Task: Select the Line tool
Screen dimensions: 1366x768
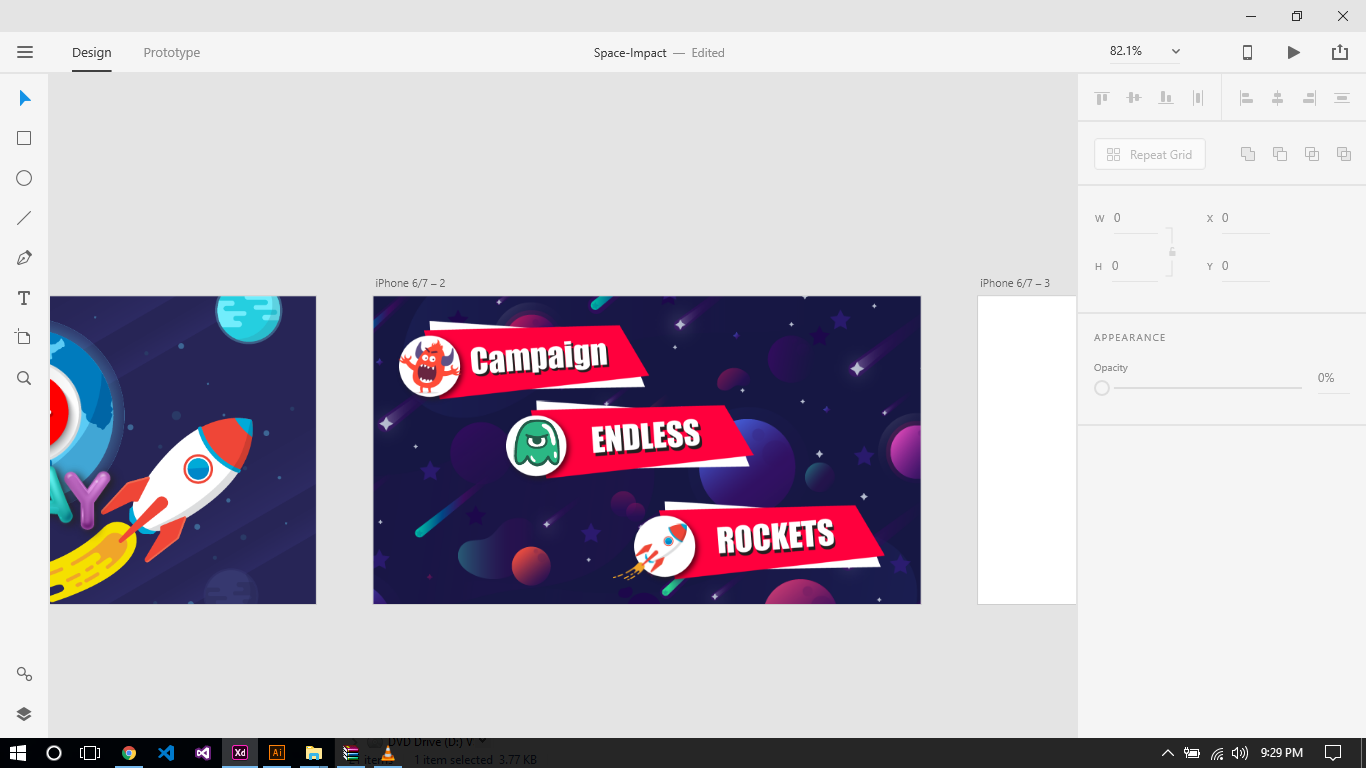Action: point(24,218)
